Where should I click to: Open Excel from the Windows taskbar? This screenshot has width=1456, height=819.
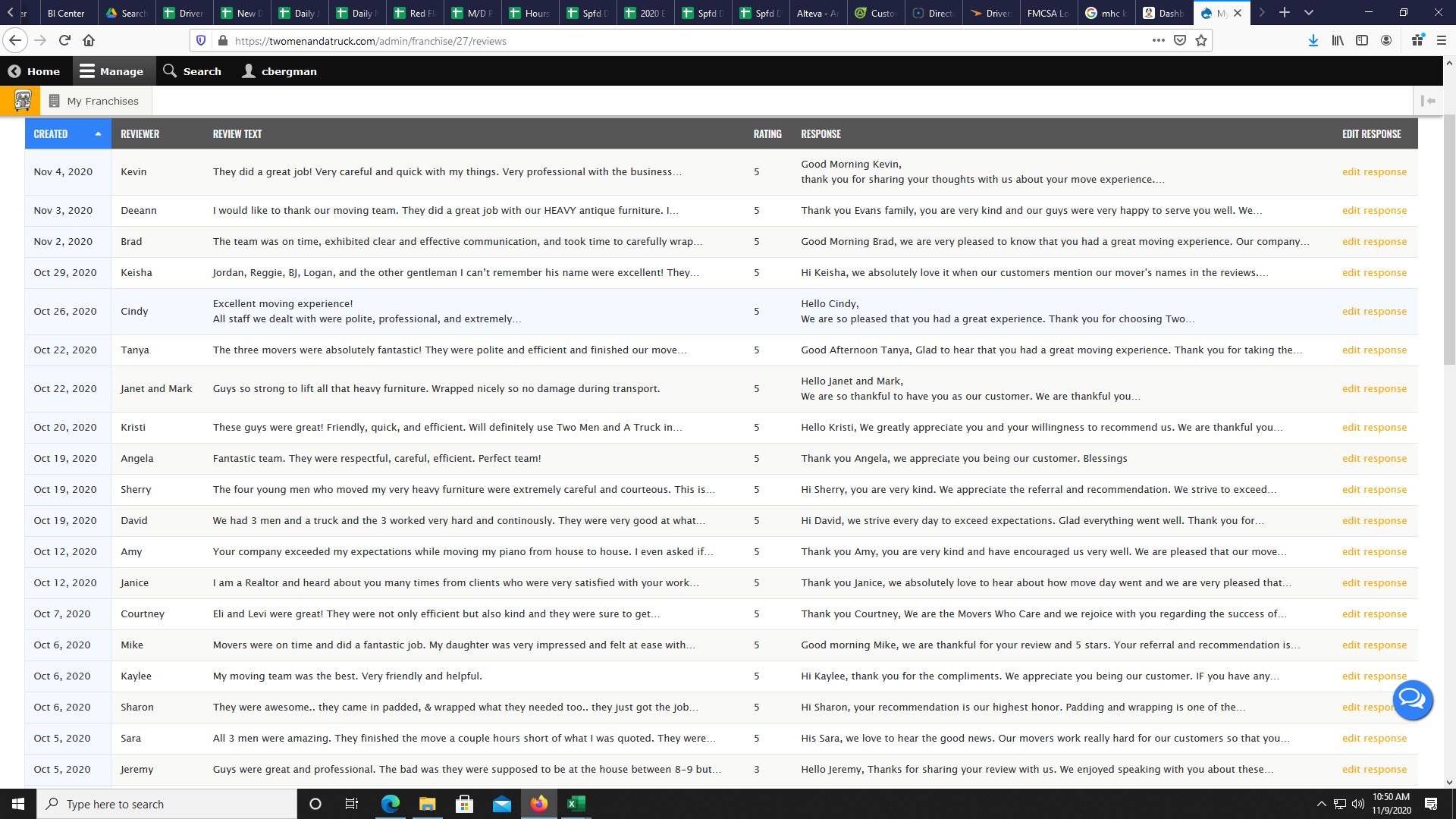[x=576, y=804]
